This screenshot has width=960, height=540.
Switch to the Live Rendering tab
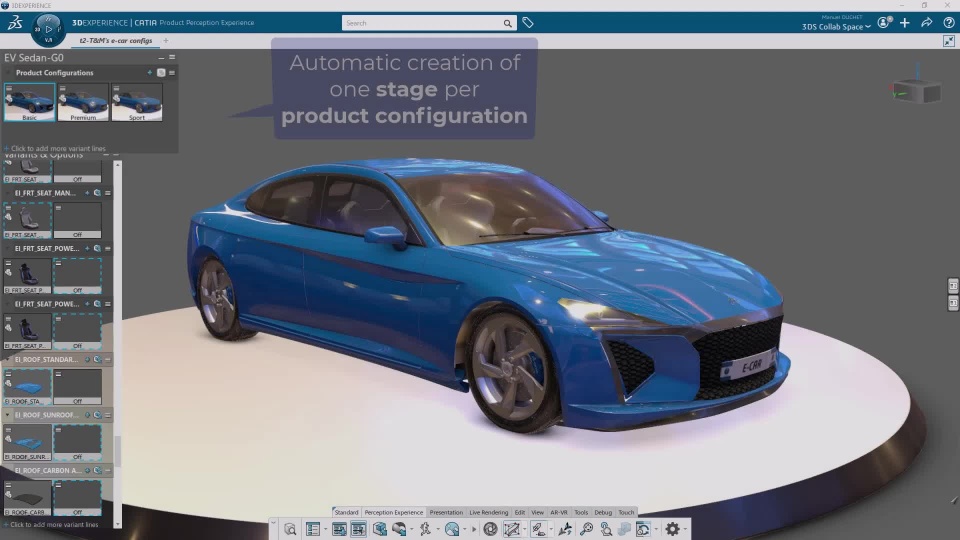tap(488, 512)
